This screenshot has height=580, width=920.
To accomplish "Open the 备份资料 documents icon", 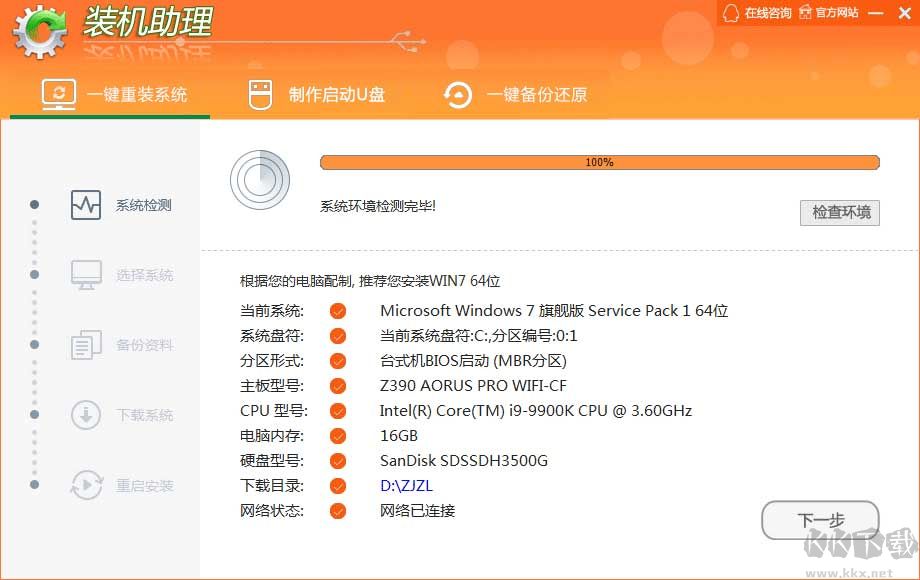I will 86,345.
